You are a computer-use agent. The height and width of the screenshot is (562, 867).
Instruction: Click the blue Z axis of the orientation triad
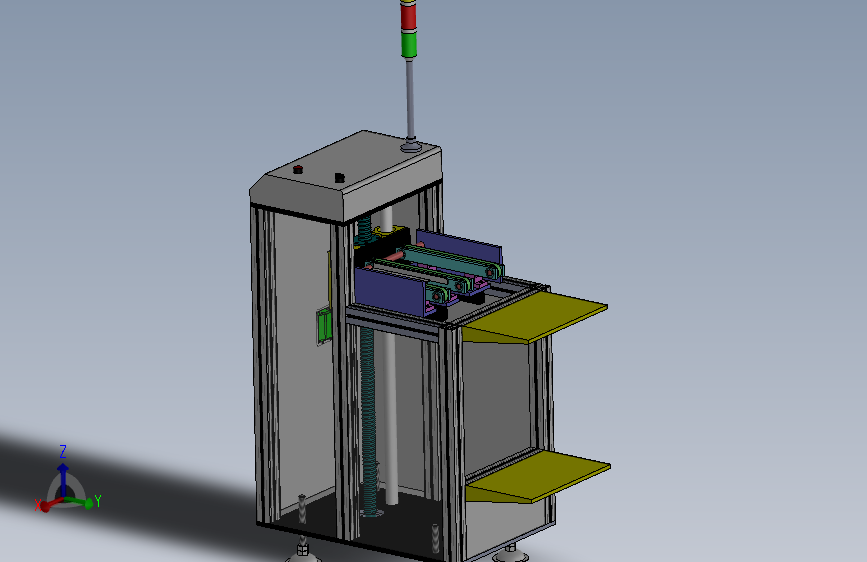click(62, 479)
